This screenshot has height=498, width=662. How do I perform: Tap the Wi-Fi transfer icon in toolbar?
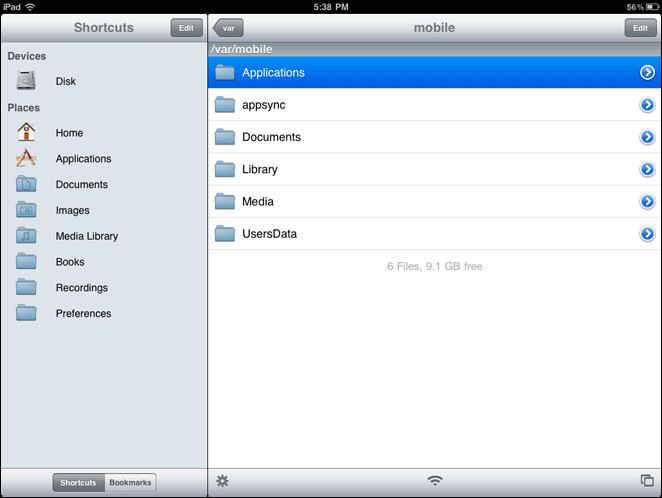pyautogui.click(x=435, y=480)
